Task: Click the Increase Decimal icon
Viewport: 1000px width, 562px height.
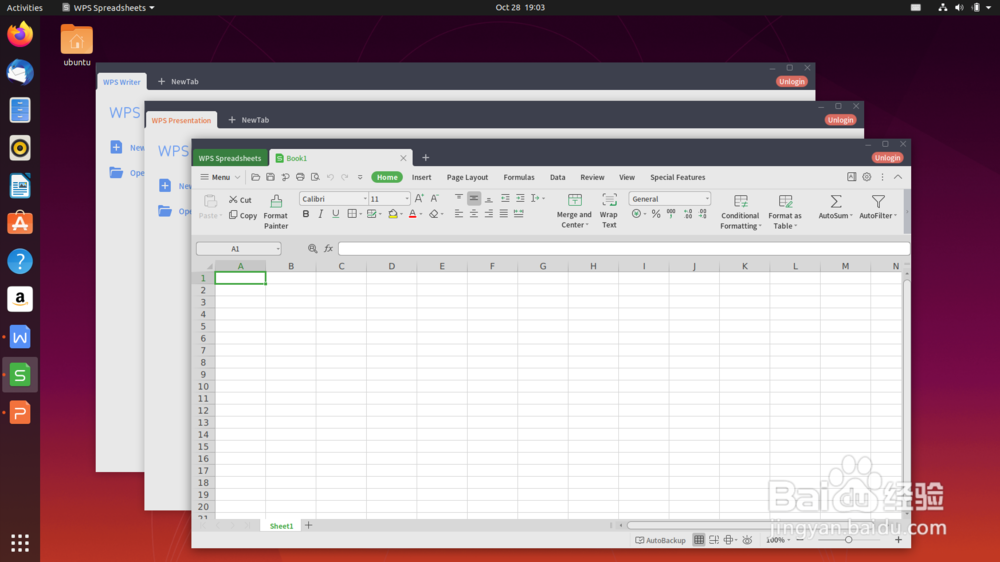Action: point(688,214)
